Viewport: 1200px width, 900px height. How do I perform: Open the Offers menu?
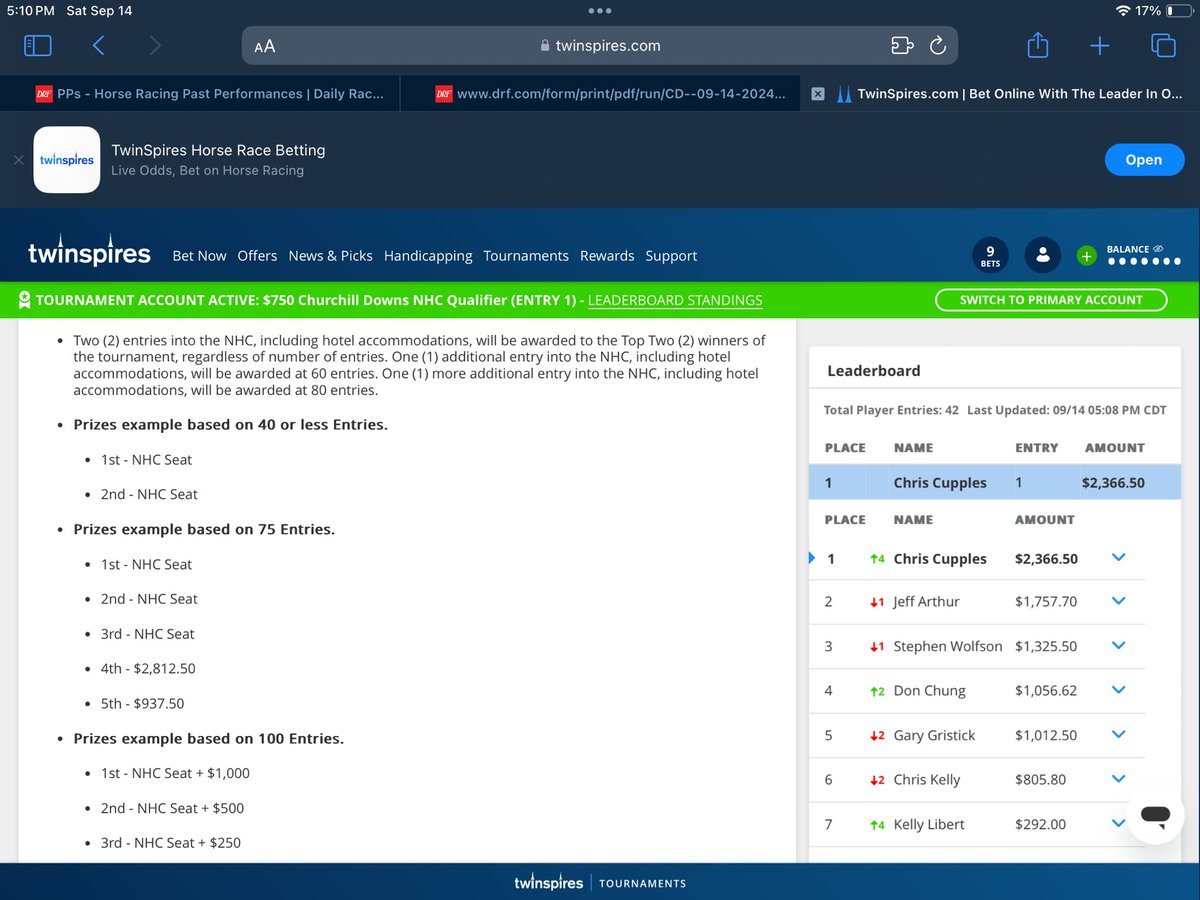pyautogui.click(x=257, y=256)
